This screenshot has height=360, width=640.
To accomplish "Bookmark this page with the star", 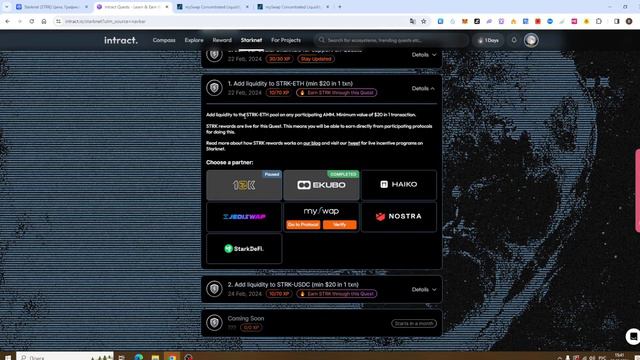I will pyautogui.click(x=424, y=21).
